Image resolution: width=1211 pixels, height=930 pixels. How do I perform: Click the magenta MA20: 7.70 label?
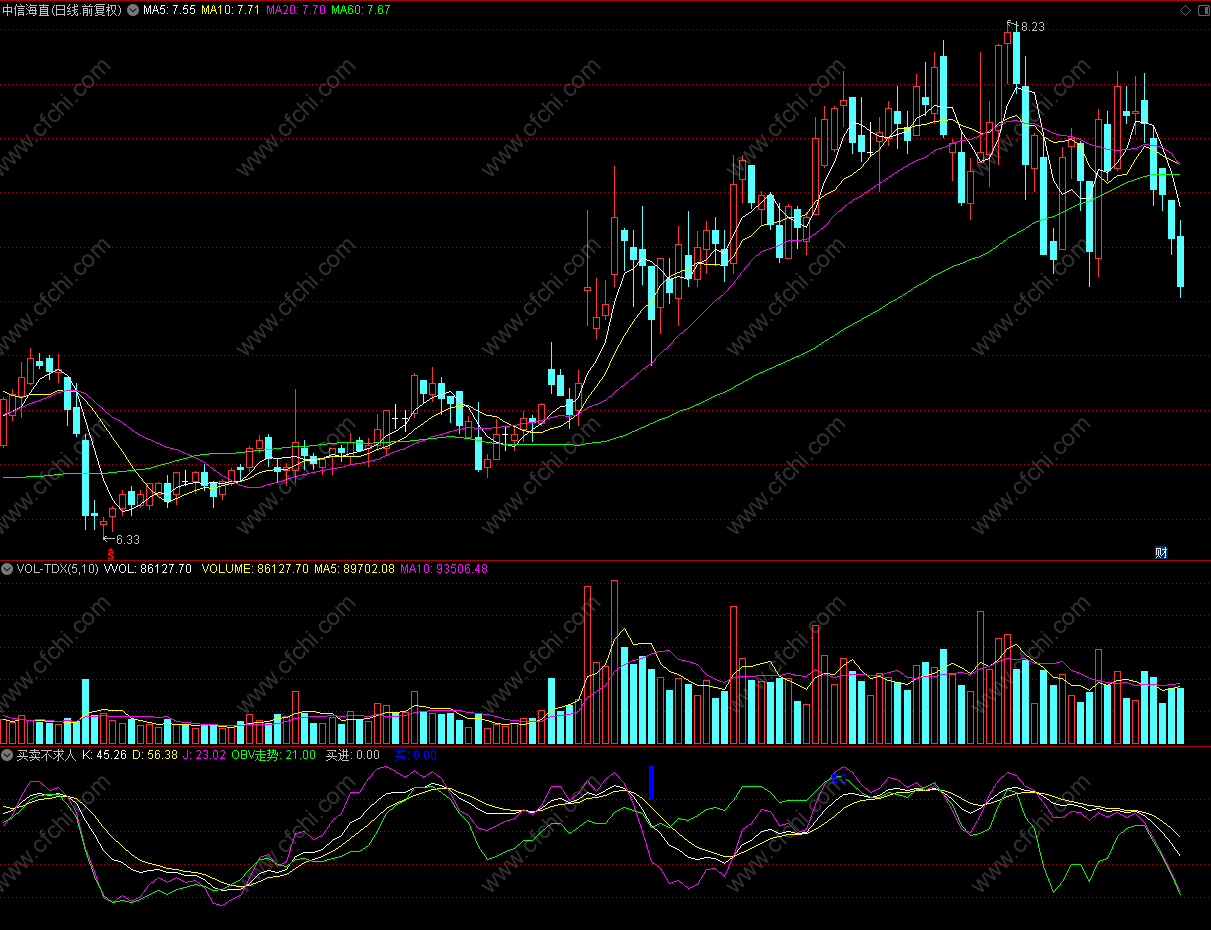point(296,10)
